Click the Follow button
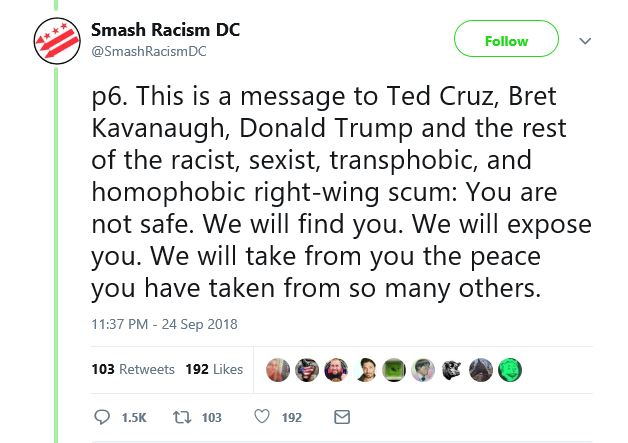Image resolution: width=628 pixels, height=443 pixels. click(506, 39)
